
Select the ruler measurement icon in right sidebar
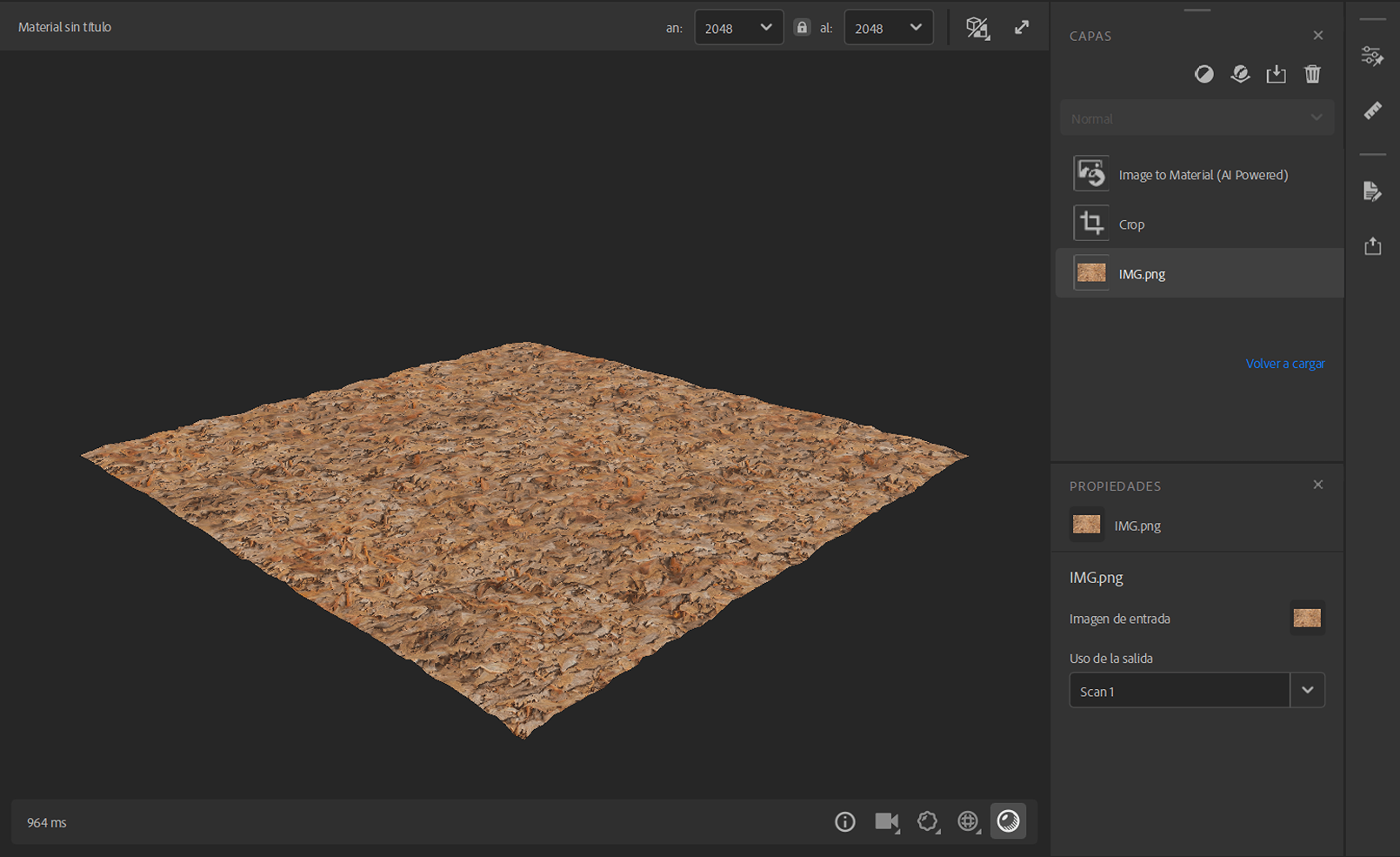[x=1372, y=111]
